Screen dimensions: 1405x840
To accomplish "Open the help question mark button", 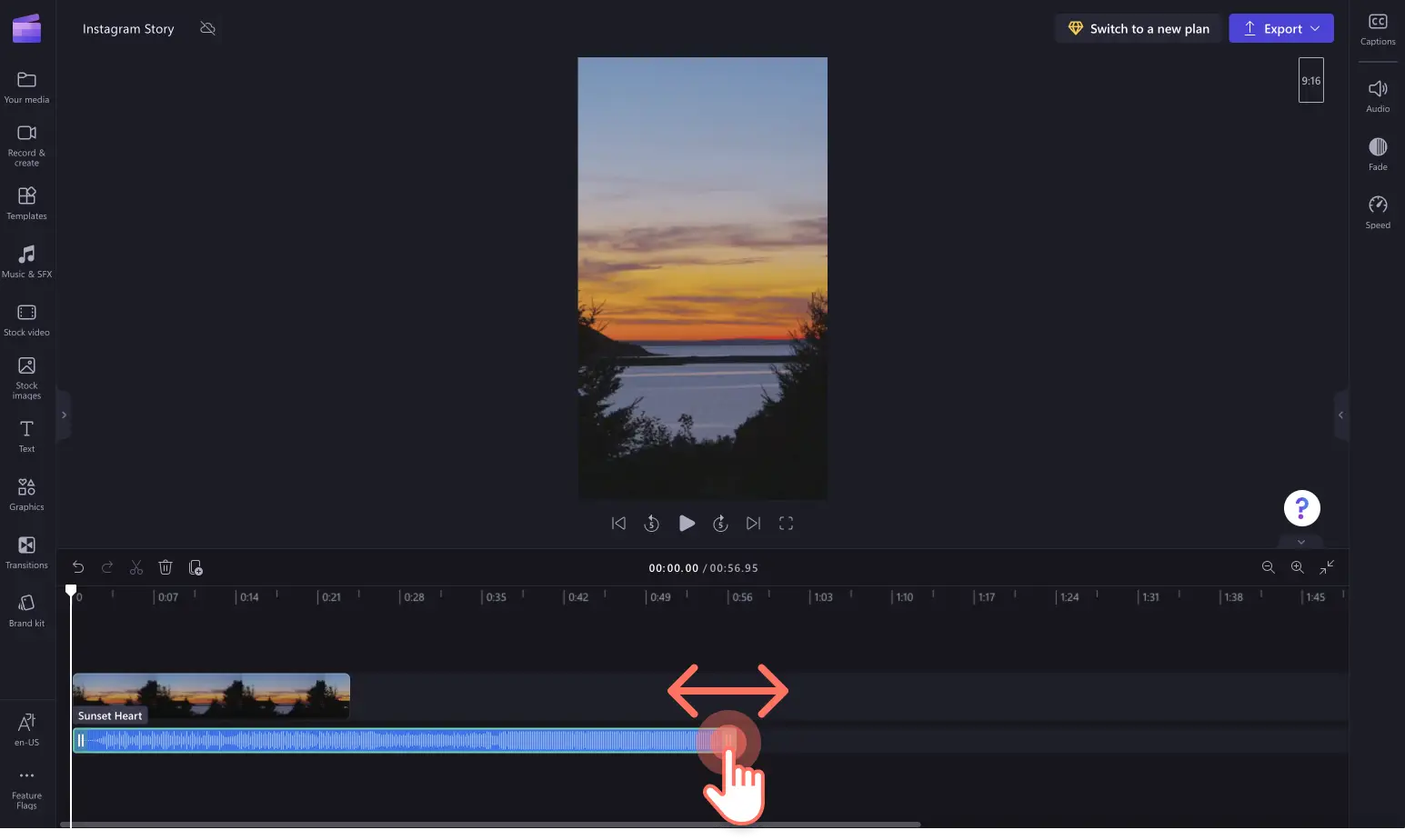I will pos(1301,508).
